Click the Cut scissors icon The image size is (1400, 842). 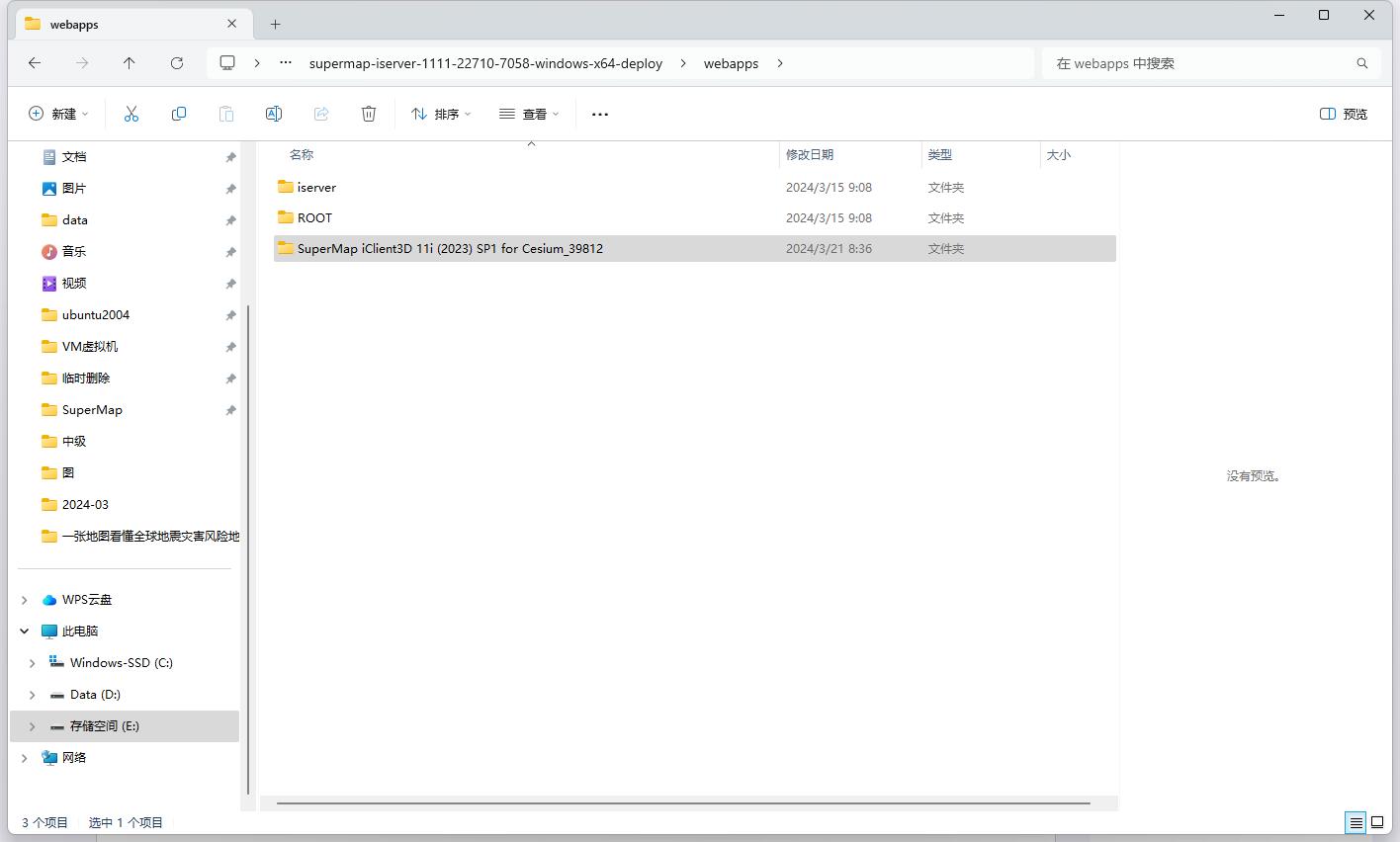click(131, 114)
